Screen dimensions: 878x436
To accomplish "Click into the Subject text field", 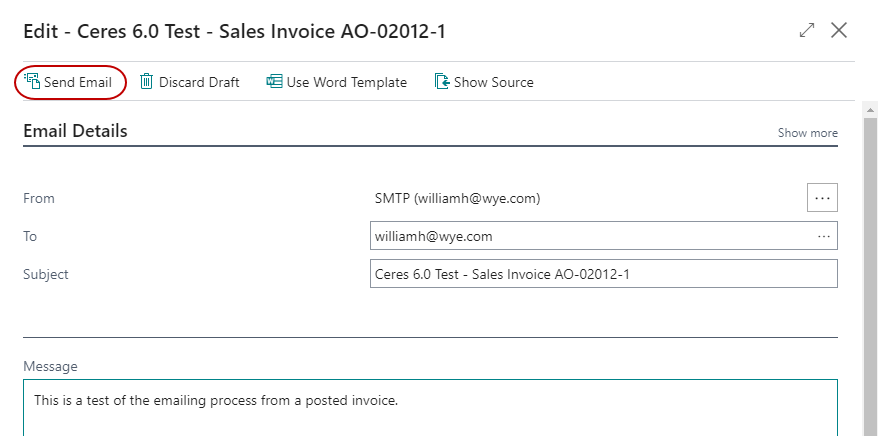I will [x=603, y=274].
